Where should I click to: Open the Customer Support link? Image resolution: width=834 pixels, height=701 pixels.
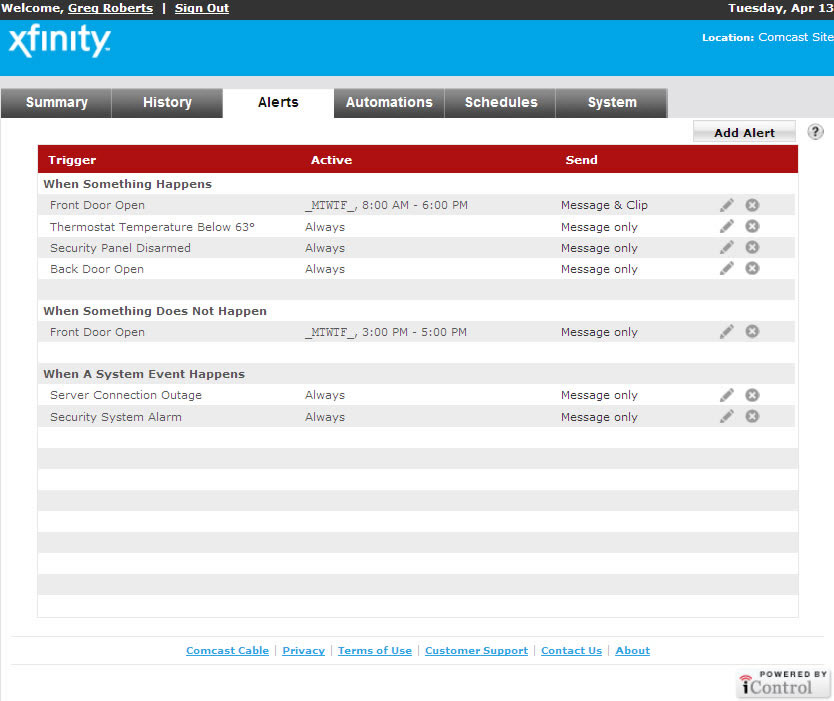pyautogui.click(x=476, y=650)
